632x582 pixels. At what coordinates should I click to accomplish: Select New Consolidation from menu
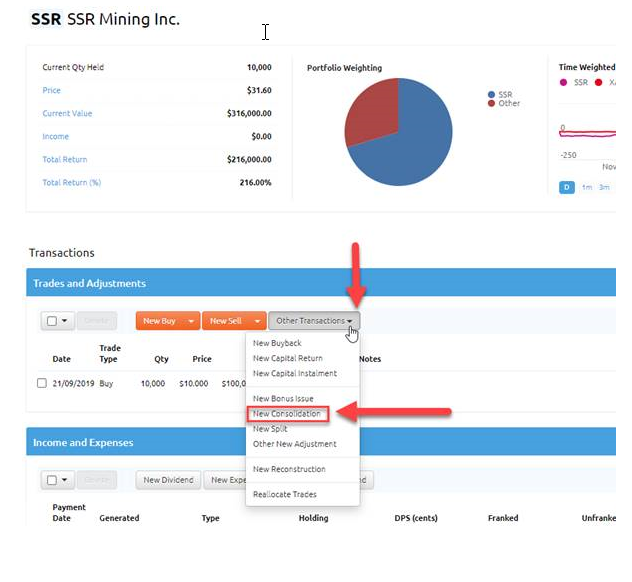[287, 414]
